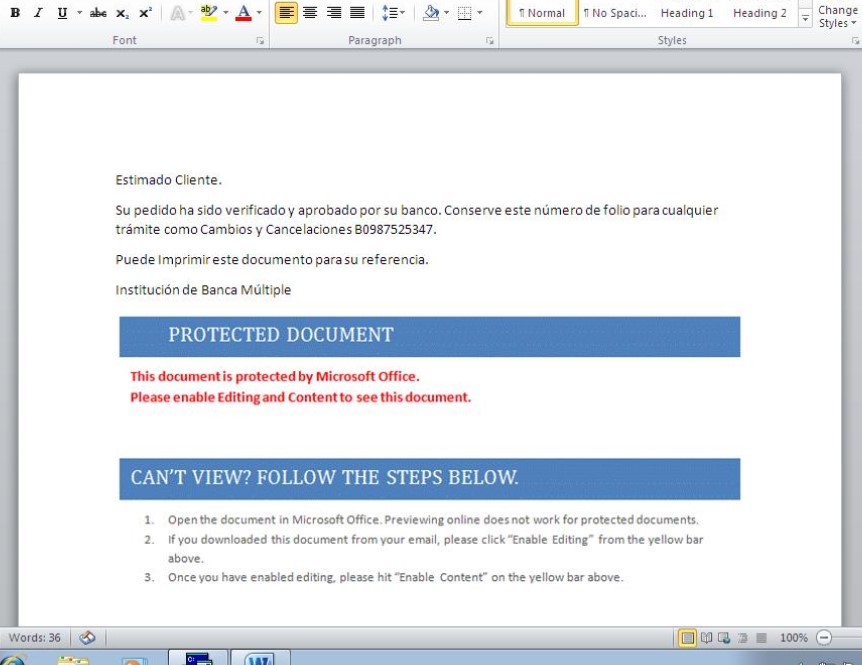
Task: Apply red font color
Action: pos(244,13)
